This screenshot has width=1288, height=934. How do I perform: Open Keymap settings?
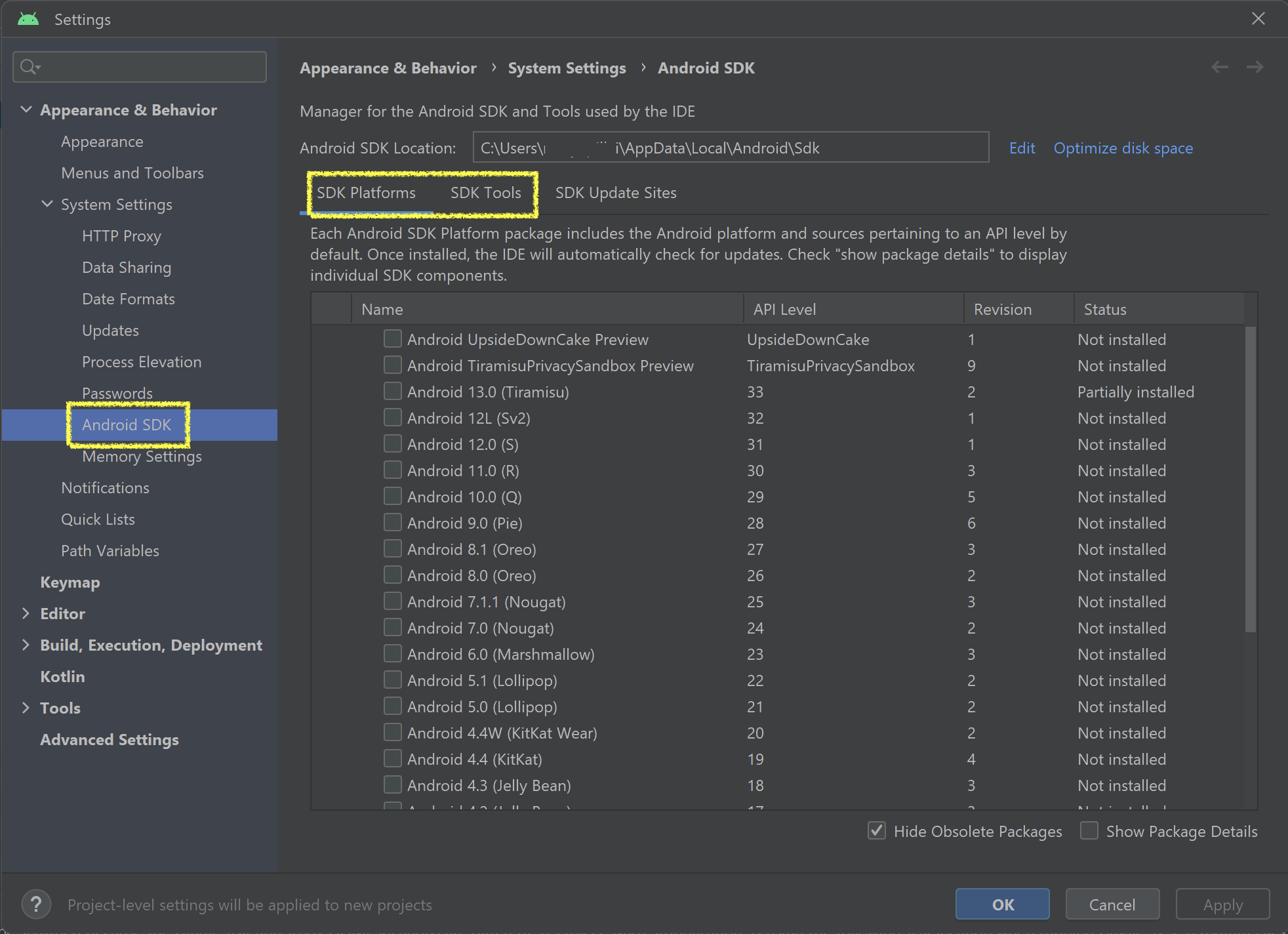(x=70, y=582)
